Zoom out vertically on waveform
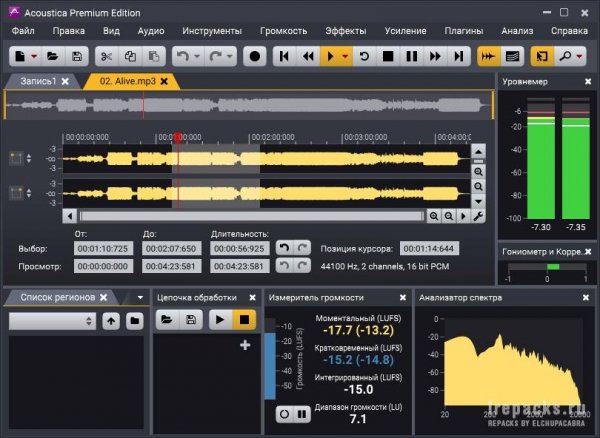Screen dimensions: 600x438 478,187
